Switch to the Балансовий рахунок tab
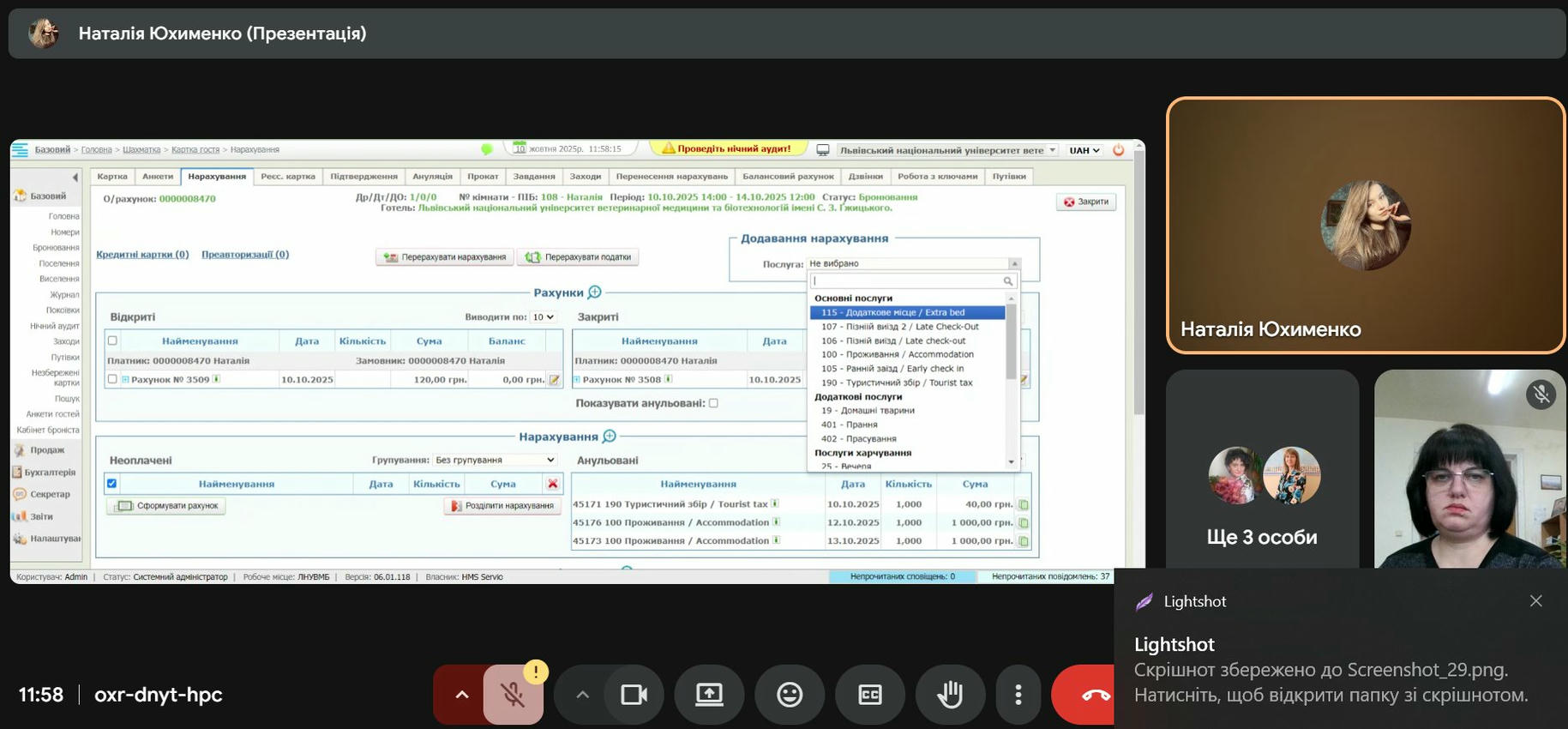This screenshot has width=1568, height=729. pos(787,177)
